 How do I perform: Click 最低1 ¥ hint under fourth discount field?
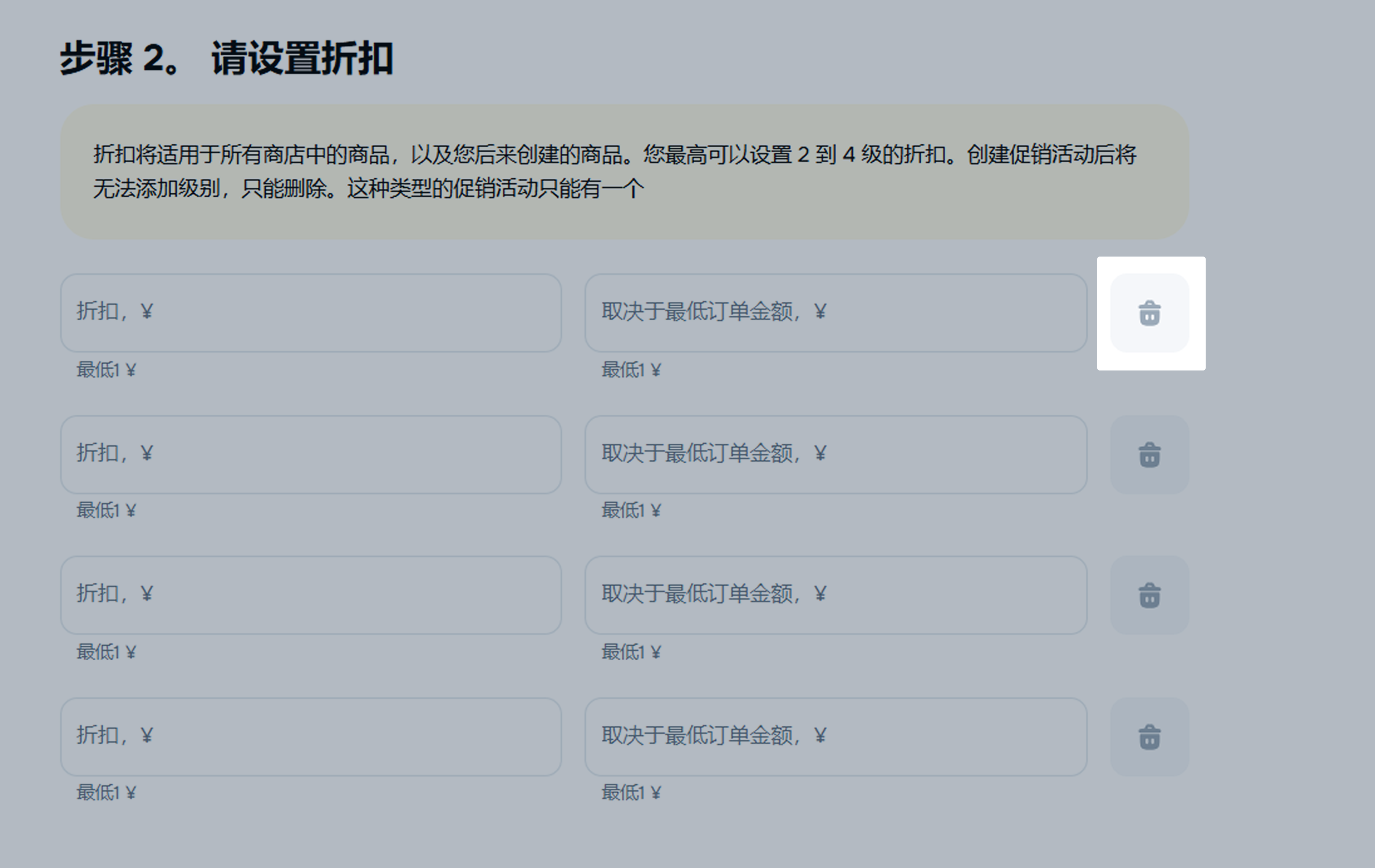click(106, 793)
